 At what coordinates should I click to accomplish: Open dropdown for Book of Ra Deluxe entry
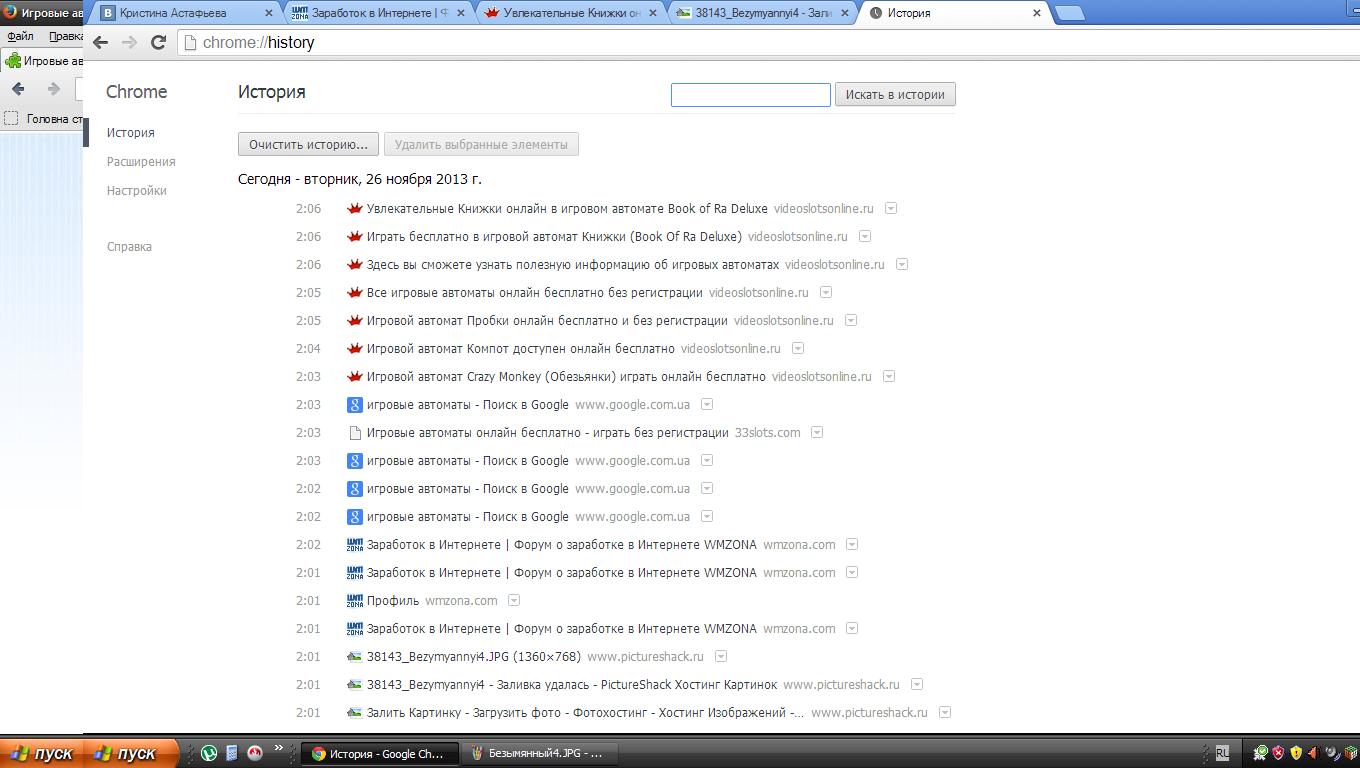[891, 209]
